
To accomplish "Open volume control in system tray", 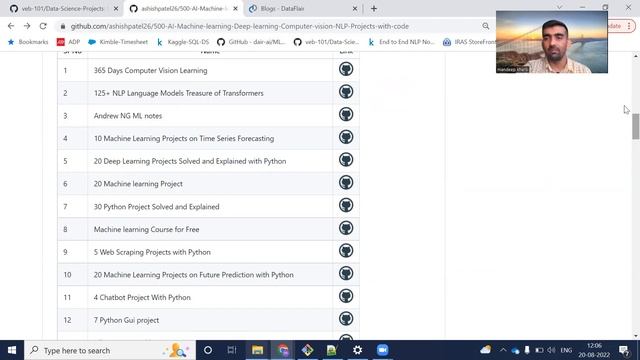I will click(551, 350).
